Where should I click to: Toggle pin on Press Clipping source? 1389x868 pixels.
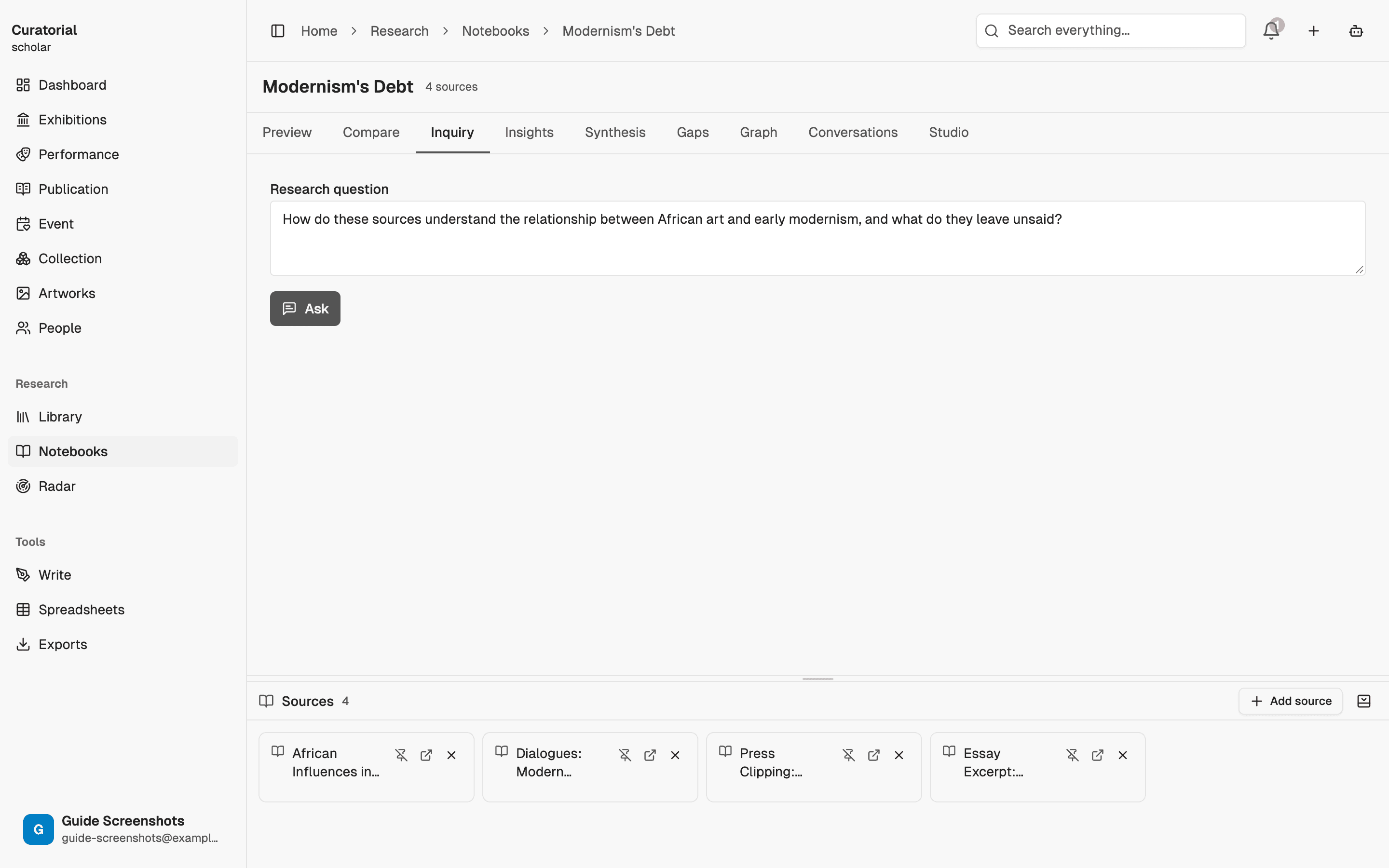[x=849, y=755]
